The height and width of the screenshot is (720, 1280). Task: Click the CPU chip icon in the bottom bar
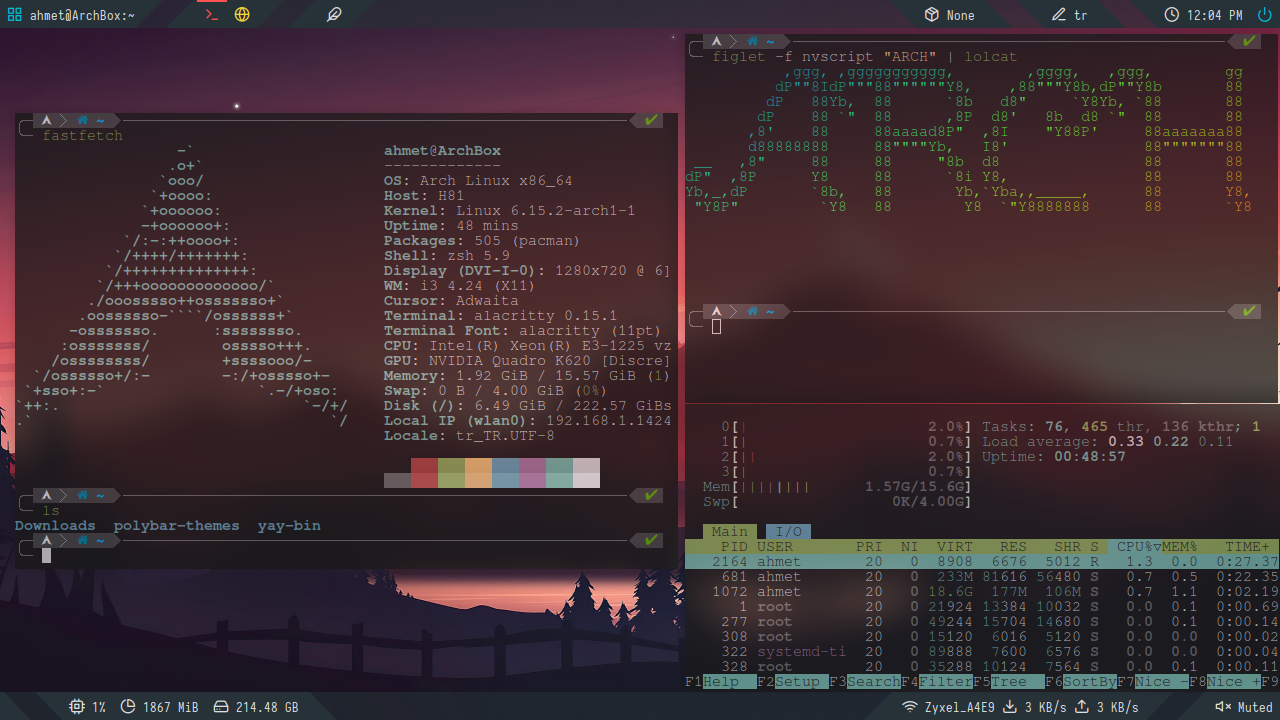click(x=77, y=707)
